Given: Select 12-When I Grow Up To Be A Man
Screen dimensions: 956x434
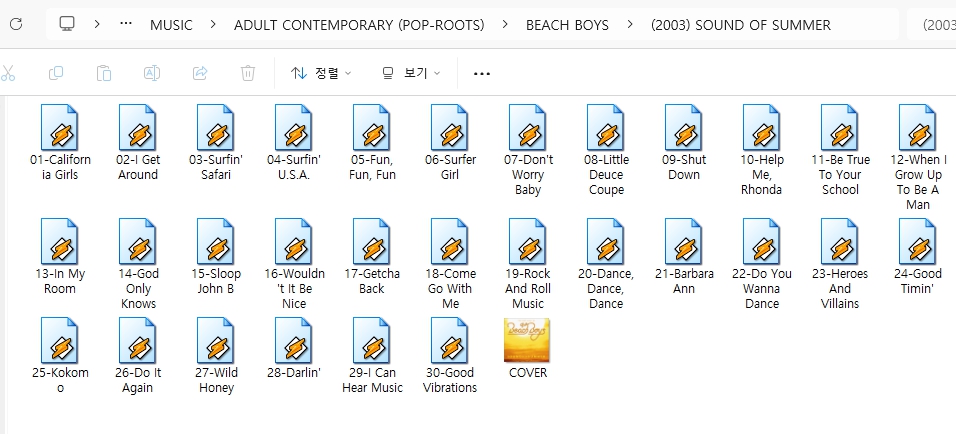Looking at the screenshot, I should pyautogui.click(x=918, y=157).
